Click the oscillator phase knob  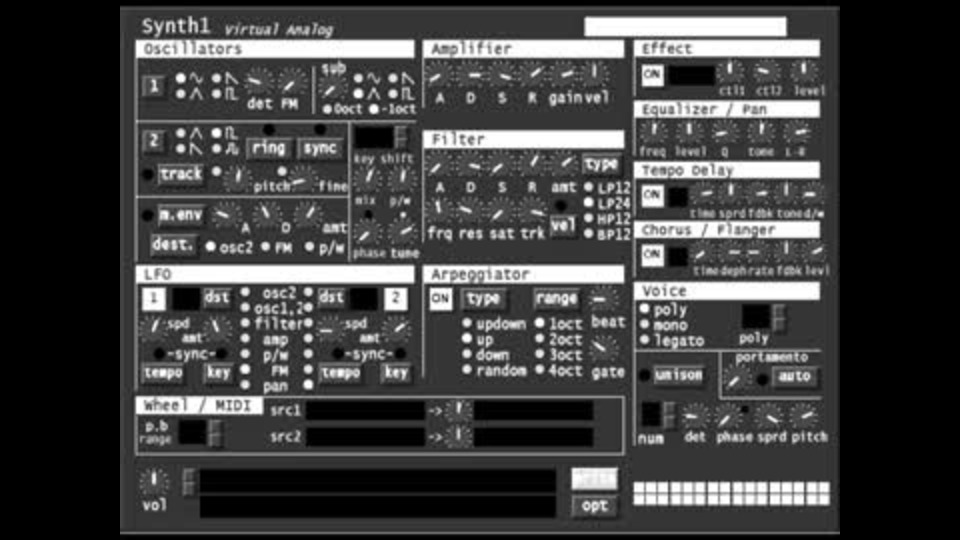367,233
